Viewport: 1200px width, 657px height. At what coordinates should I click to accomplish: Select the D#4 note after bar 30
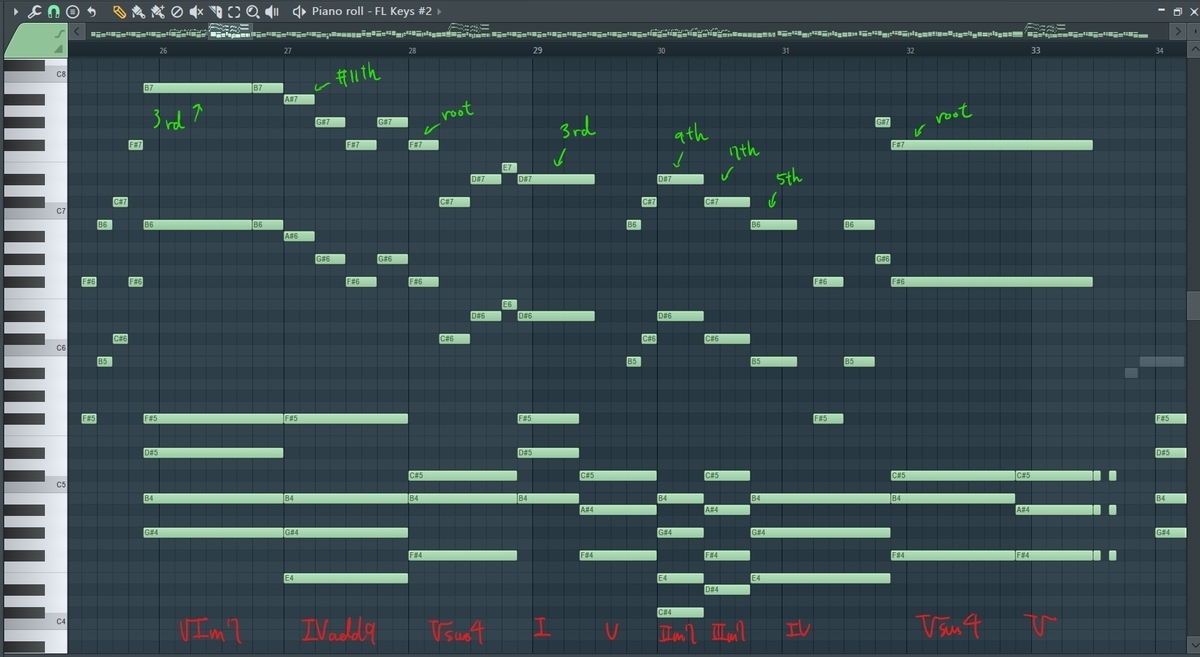(x=726, y=590)
